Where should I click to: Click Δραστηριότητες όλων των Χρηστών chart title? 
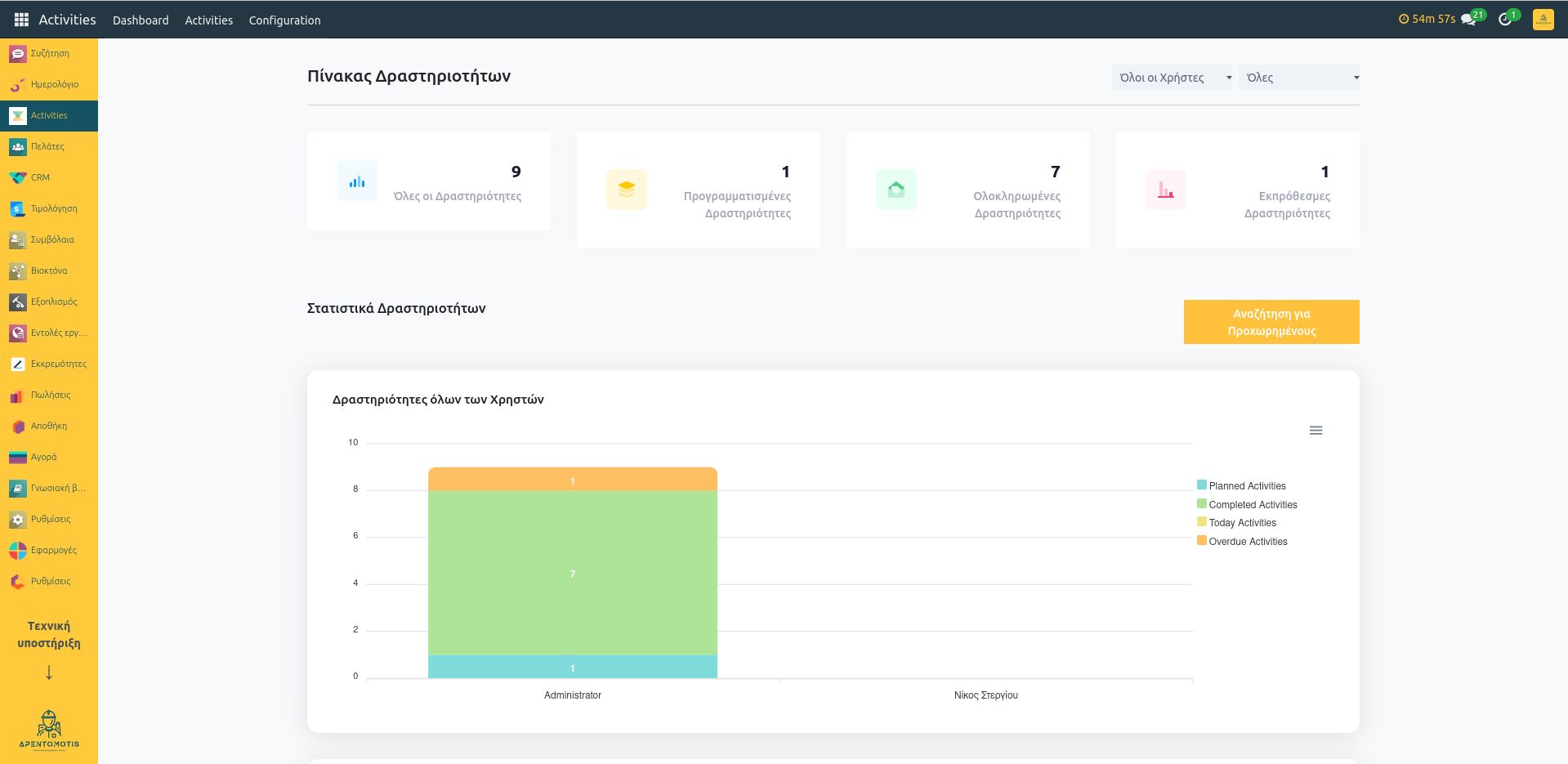coord(438,400)
